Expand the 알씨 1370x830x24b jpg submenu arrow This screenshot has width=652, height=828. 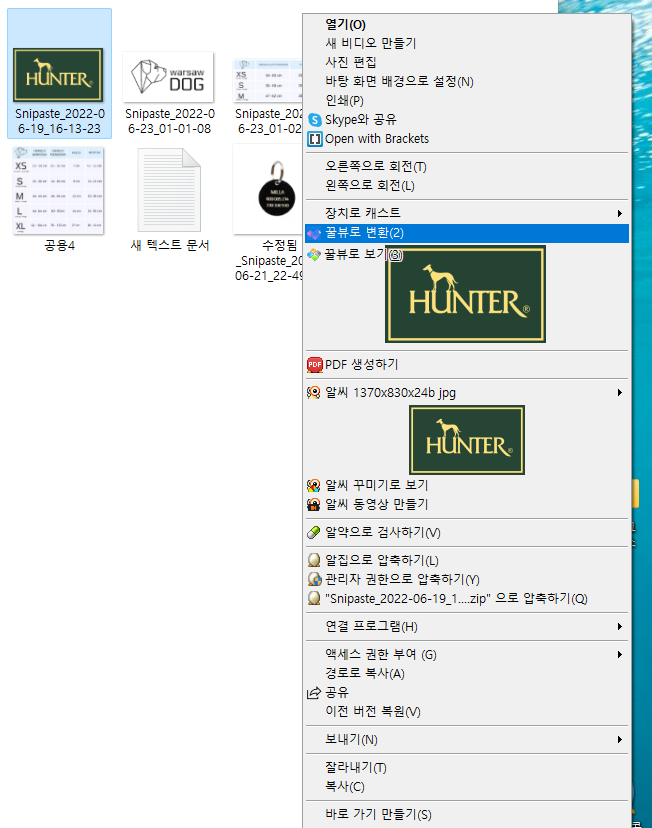[620, 392]
